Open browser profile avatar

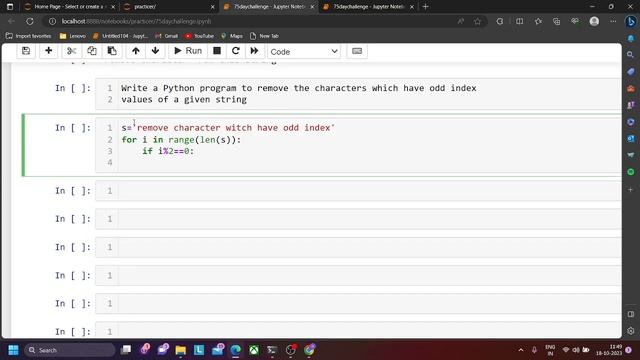click(x=594, y=21)
